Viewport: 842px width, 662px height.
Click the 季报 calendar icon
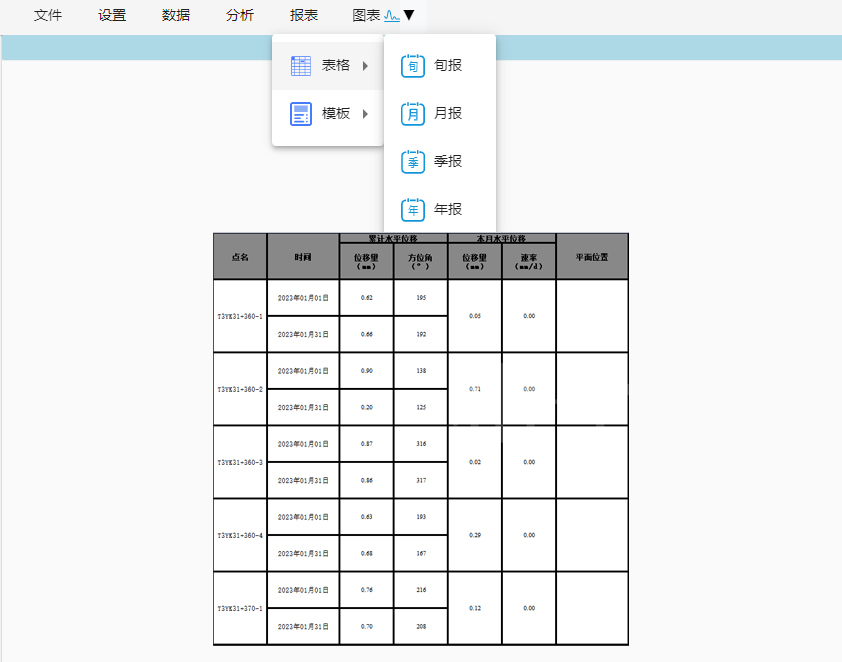tap(413, 162)
